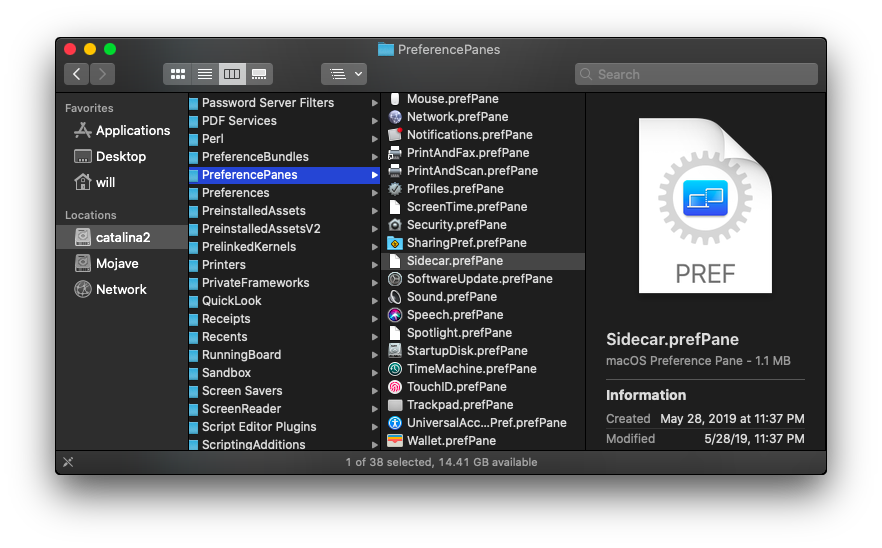Select the Profiles.prefPane badge icon
The height and width of the screenshot is (548, 882).
(395, 189)
